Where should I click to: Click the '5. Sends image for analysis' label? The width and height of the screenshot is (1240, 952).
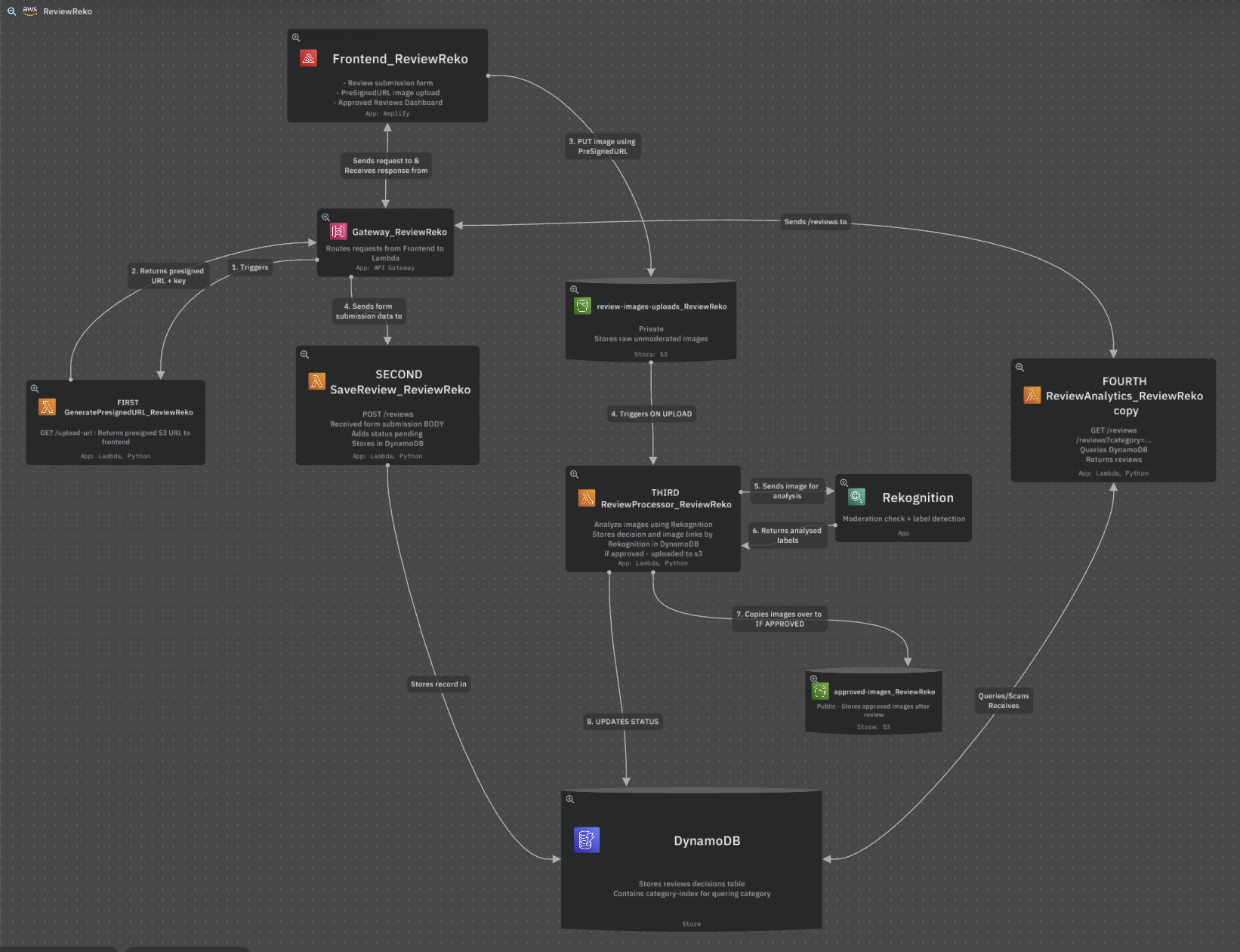coord(786,491)
